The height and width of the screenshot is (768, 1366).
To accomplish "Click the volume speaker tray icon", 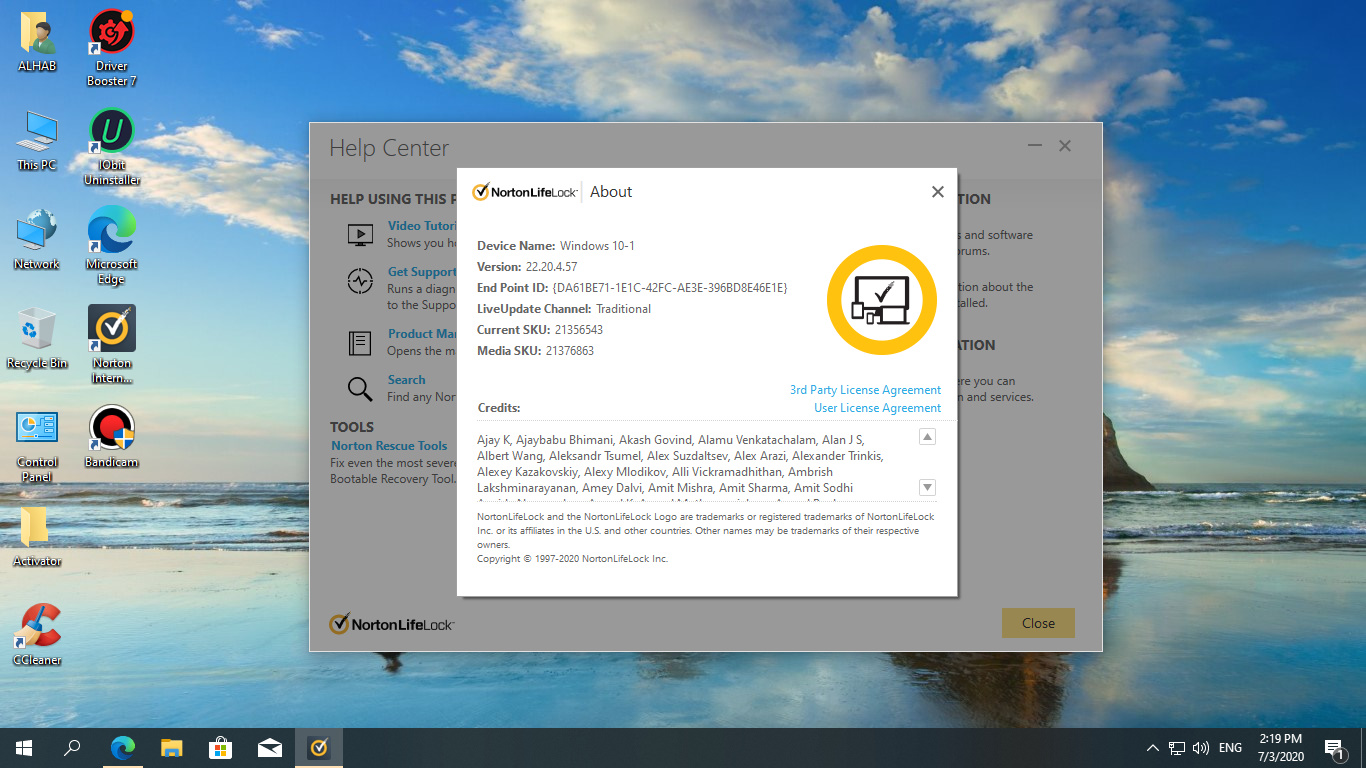I will (x=1201, y=748).
